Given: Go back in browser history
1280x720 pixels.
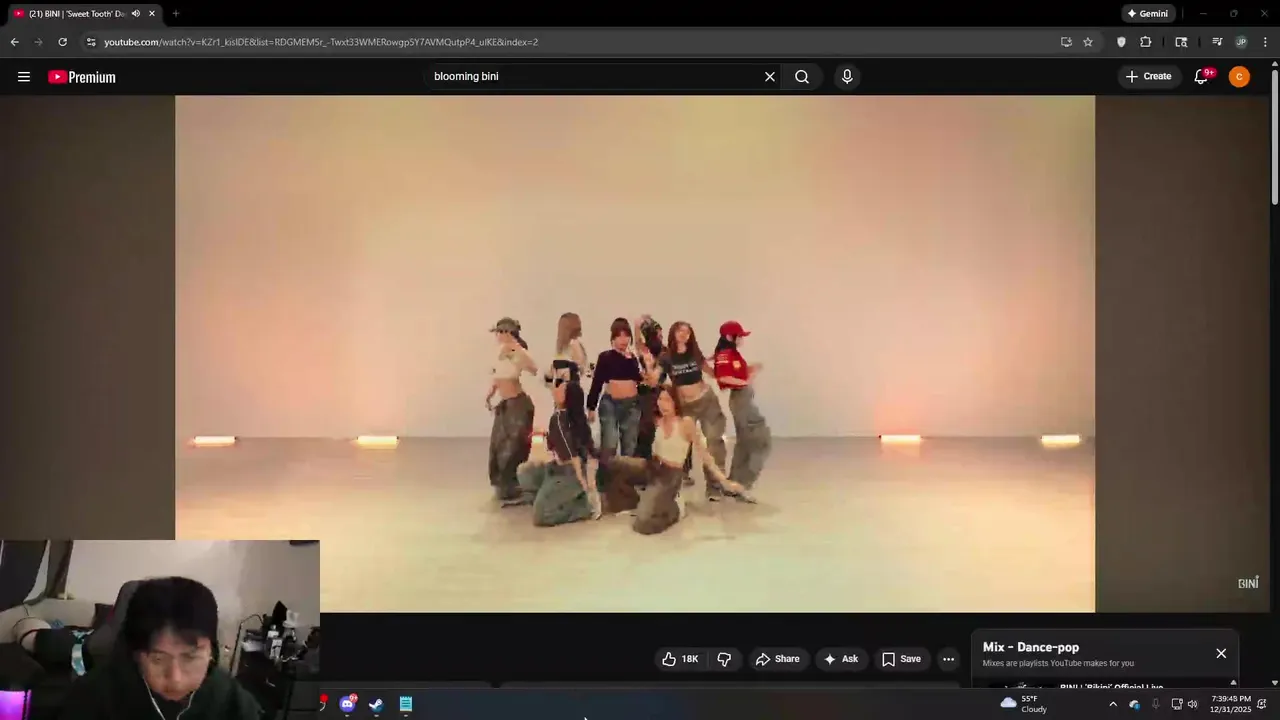Looking at the screenshot, I should coord(14,42).
